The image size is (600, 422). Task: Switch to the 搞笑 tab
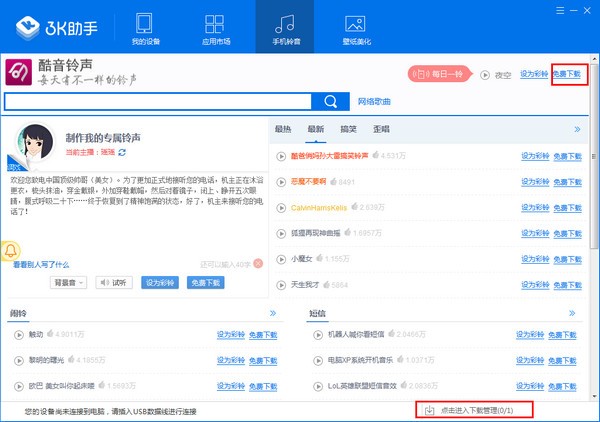click(348, 129)
